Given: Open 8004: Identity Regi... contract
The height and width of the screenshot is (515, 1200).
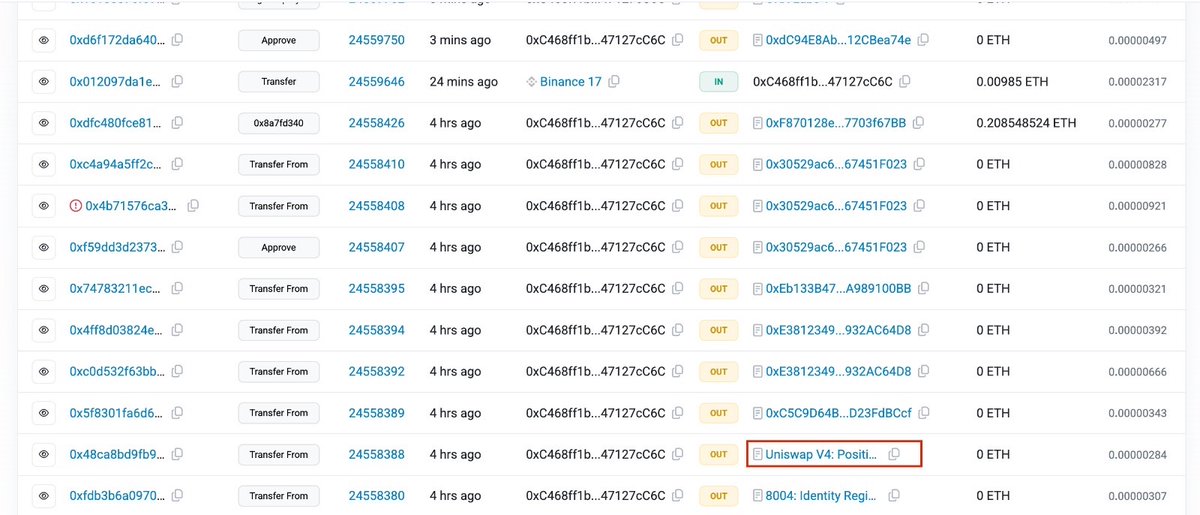Looking at the screenshot, I should [x=821, y=496].
